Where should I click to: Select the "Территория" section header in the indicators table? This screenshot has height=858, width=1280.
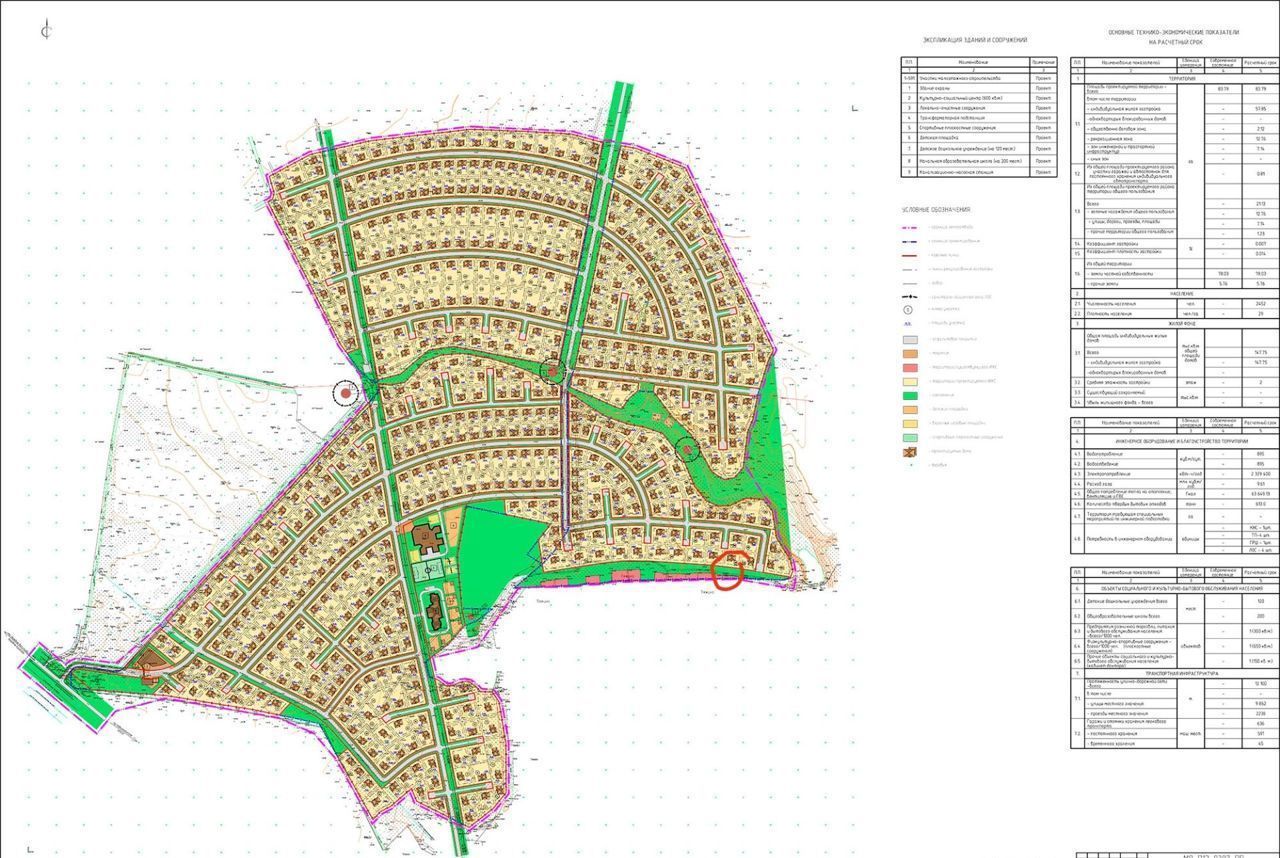click(1175, 79)
